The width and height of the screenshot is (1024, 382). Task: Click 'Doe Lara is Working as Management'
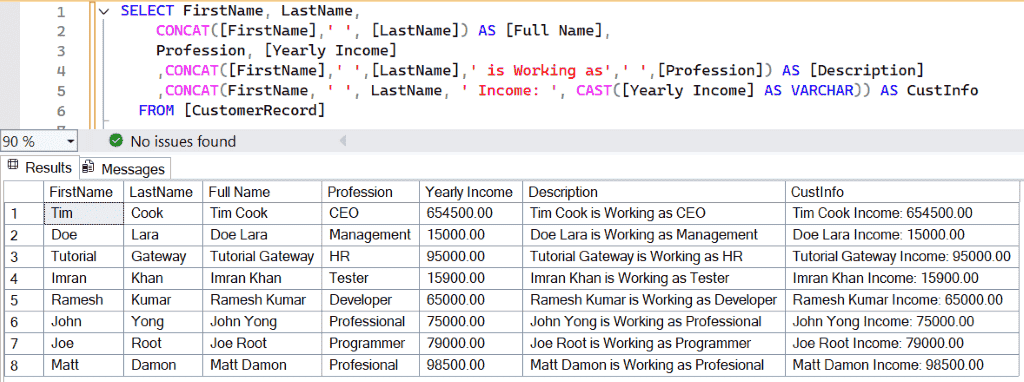coord(654,234)
